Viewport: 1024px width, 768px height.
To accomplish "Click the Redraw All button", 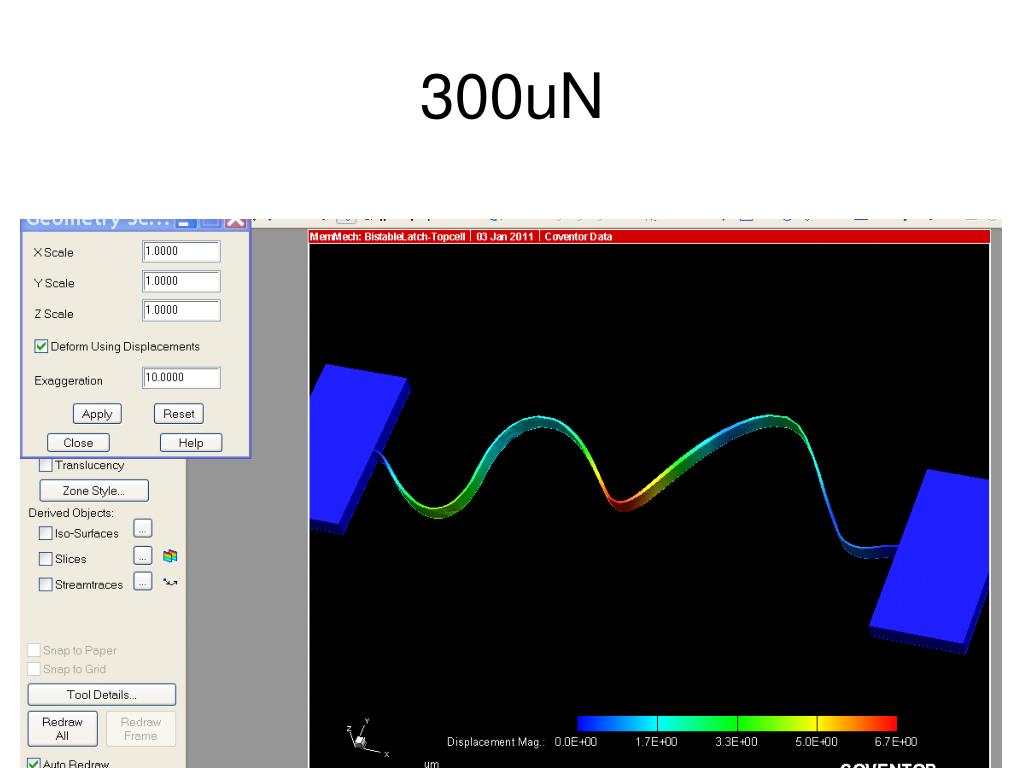I will [63, 729].
